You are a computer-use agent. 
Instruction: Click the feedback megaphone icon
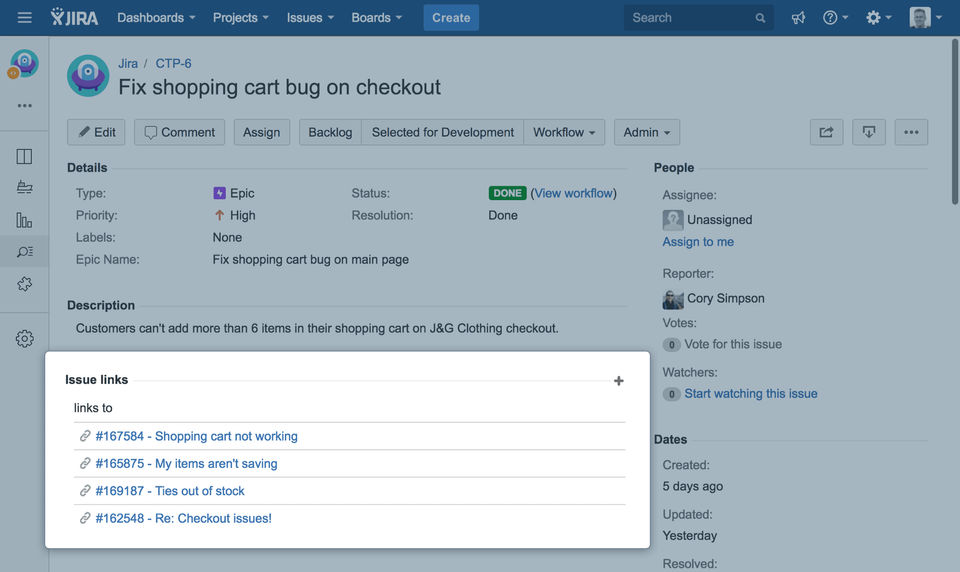(798, 18)
